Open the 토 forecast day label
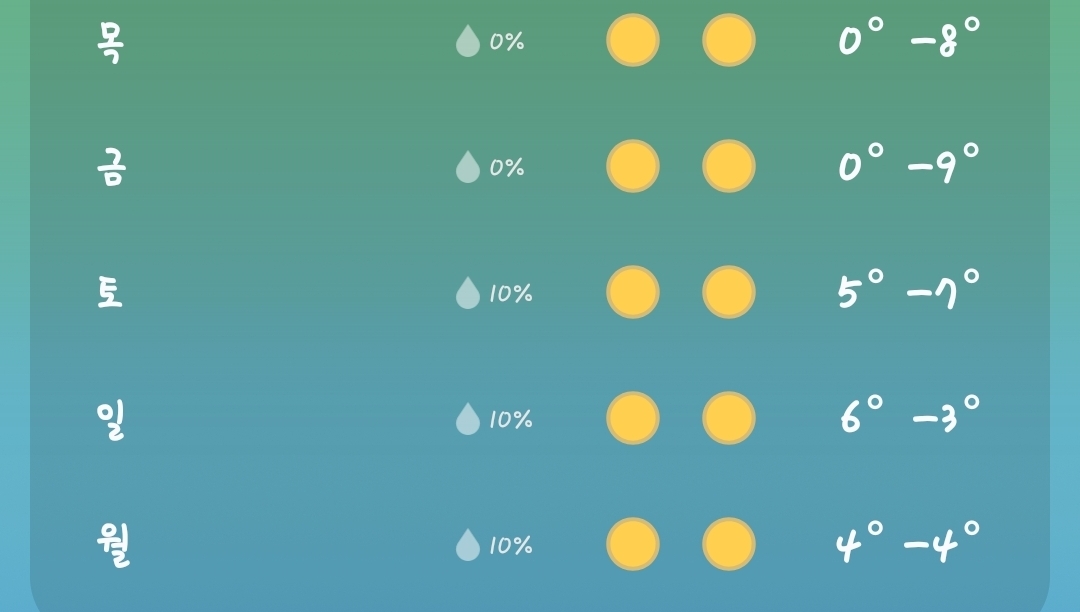Screen dimensions: 1080x612 [110, 293]
